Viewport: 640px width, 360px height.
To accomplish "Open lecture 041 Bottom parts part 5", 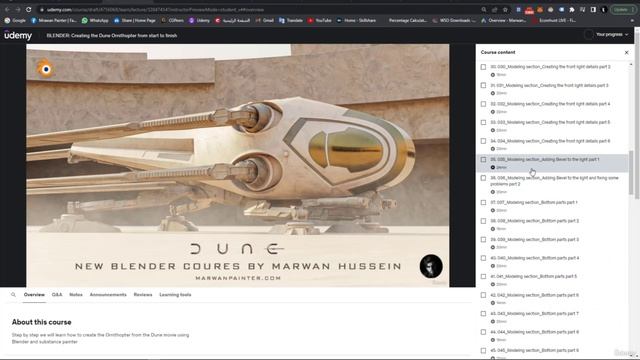I will pyautogui.click(x=552, y=280).
